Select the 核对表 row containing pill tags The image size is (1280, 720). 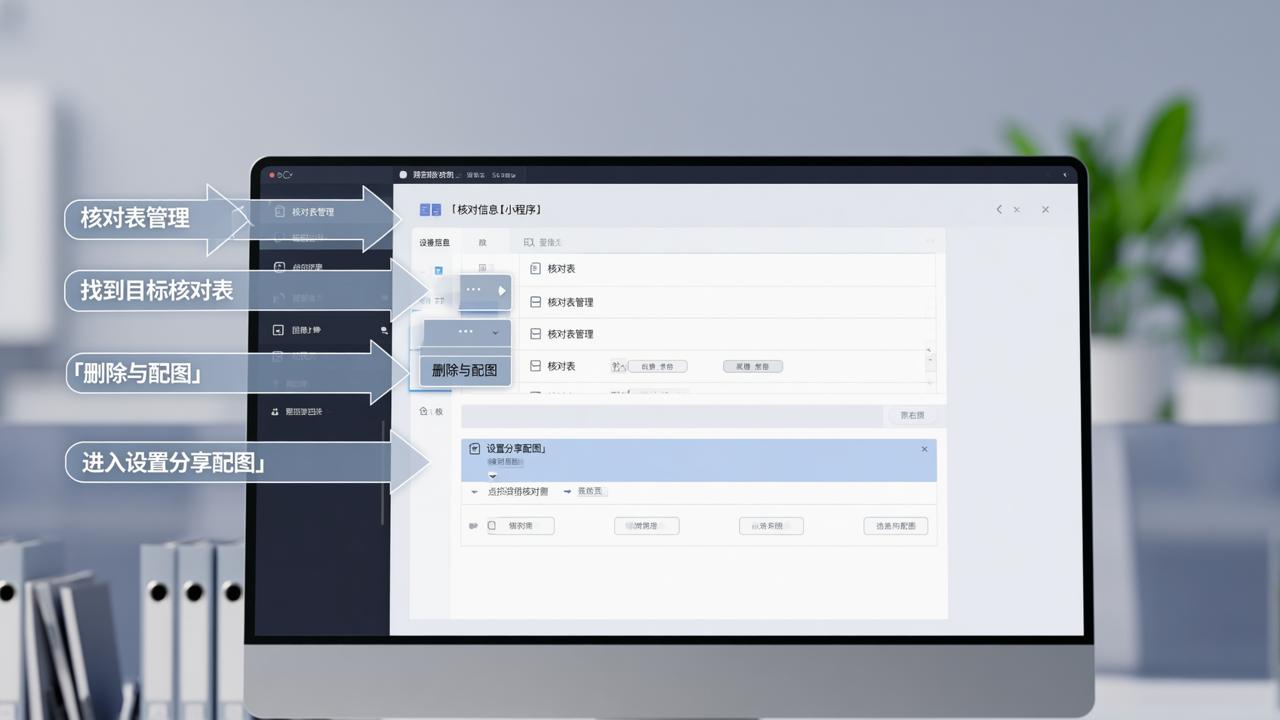click(x=727, y=366)
